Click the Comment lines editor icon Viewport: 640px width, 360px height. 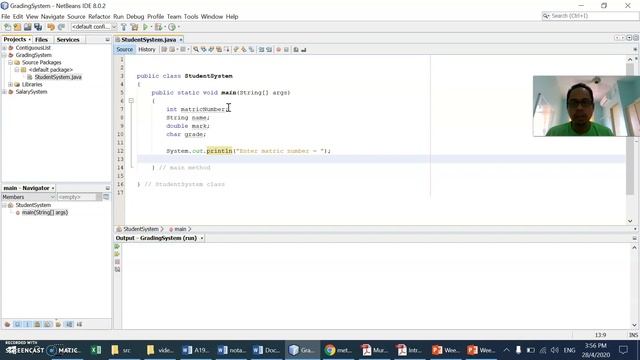click(x=296, y=49)
